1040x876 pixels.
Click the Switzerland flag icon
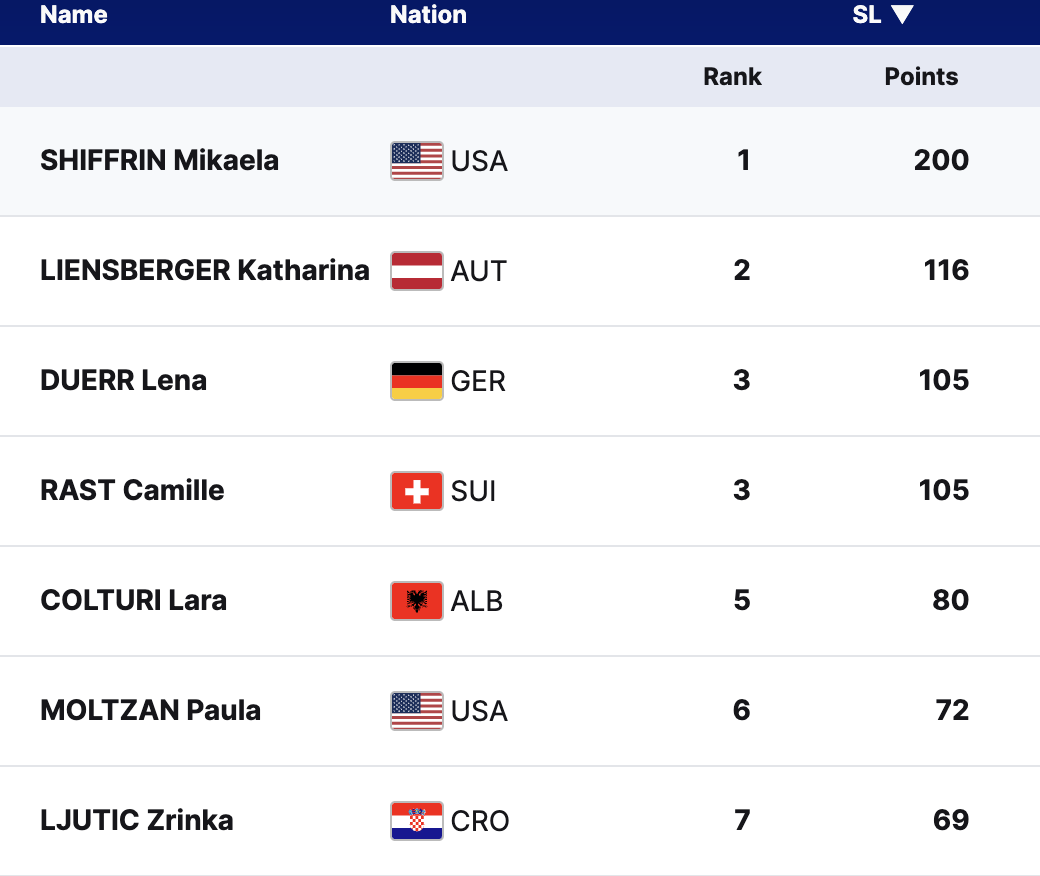click(x=416, y=491)
